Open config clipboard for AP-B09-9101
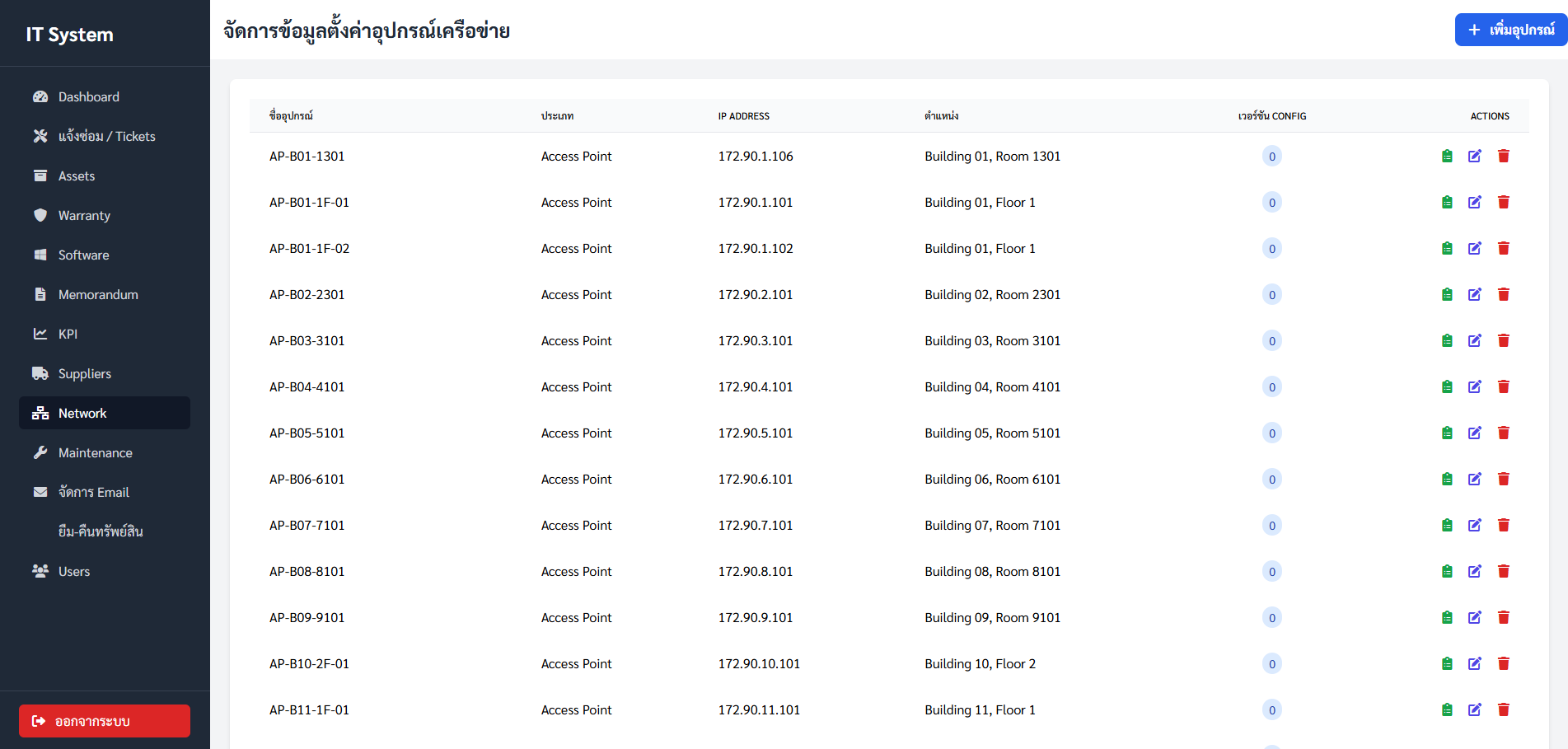The image size is (1568, 749). [x=1447, y=617]
